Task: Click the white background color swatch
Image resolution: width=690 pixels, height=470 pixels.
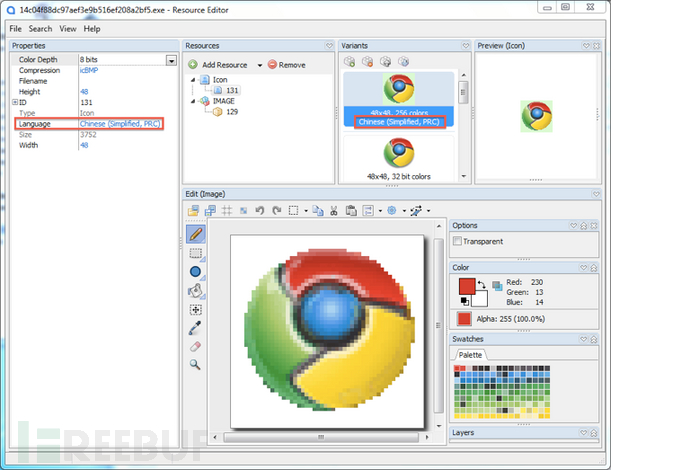Action: (x=480, y=298)
